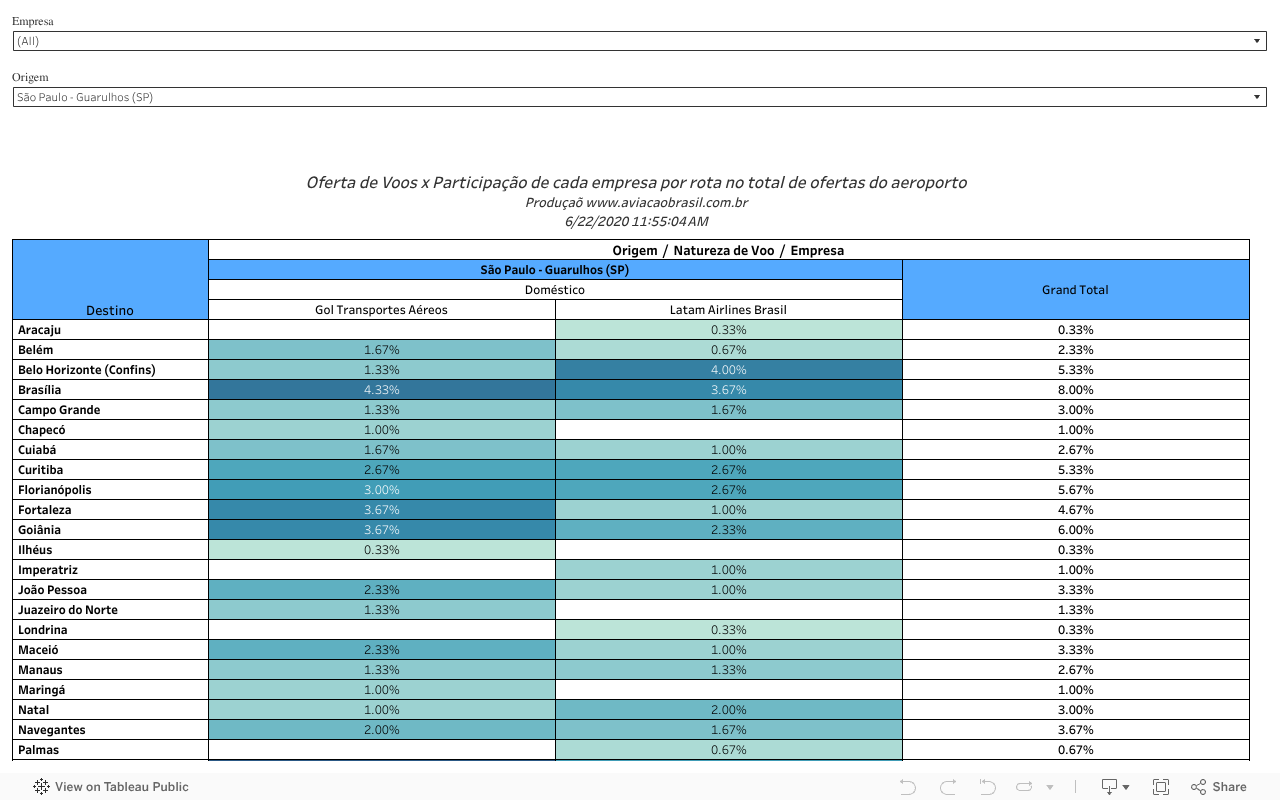Click the Undo arrow icon
Viewport: 1280px width, 800px height.
[908, 787]
